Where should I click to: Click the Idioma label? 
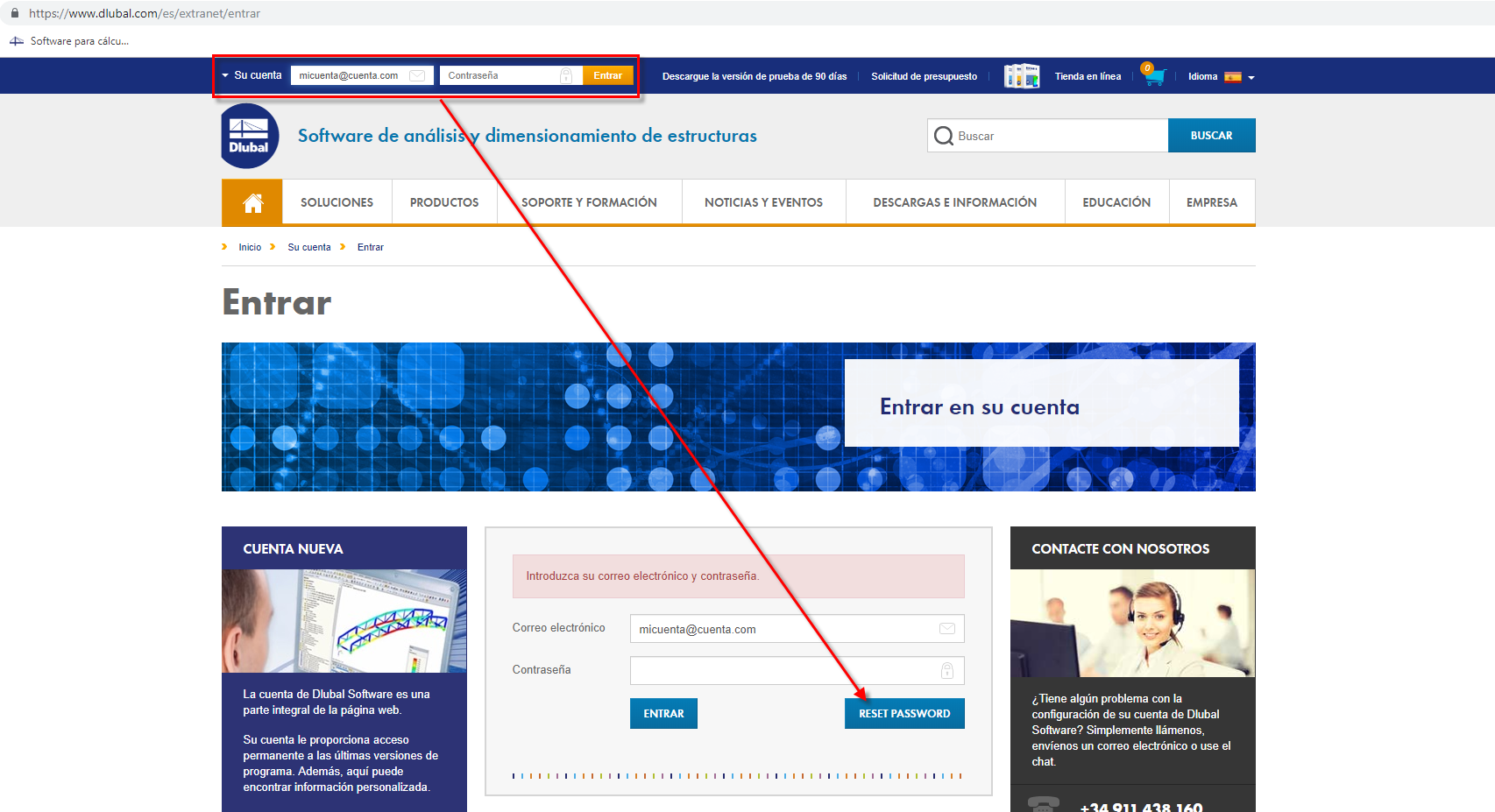[x=1202, y=76]
